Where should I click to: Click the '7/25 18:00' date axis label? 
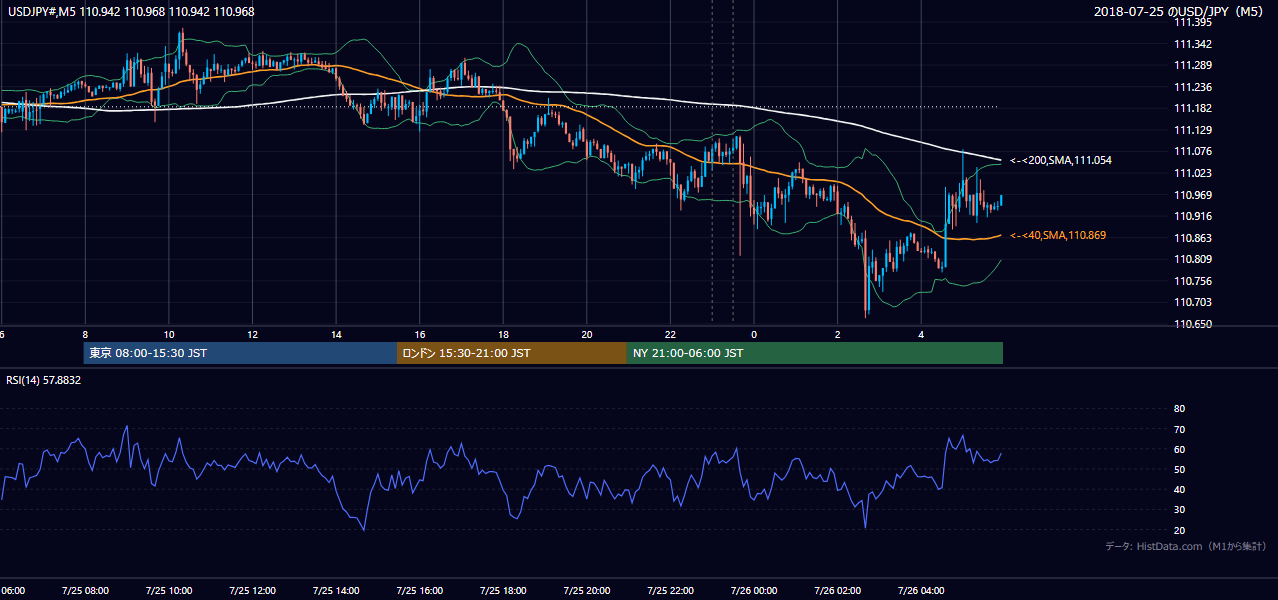503,590
